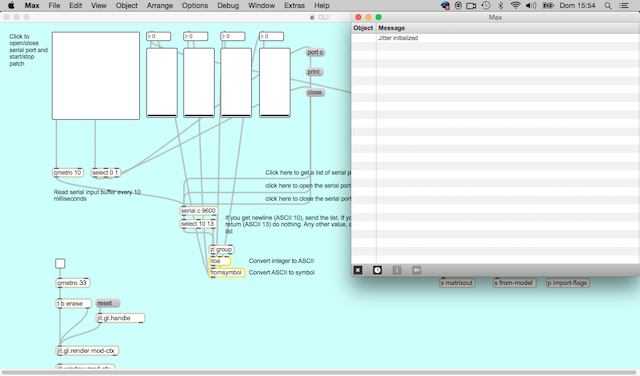Image resolution: width=640 pixels, height=376 pixels.
Task: Click the camera-shaped menu bar icon
Action: [x=471, y=5]
